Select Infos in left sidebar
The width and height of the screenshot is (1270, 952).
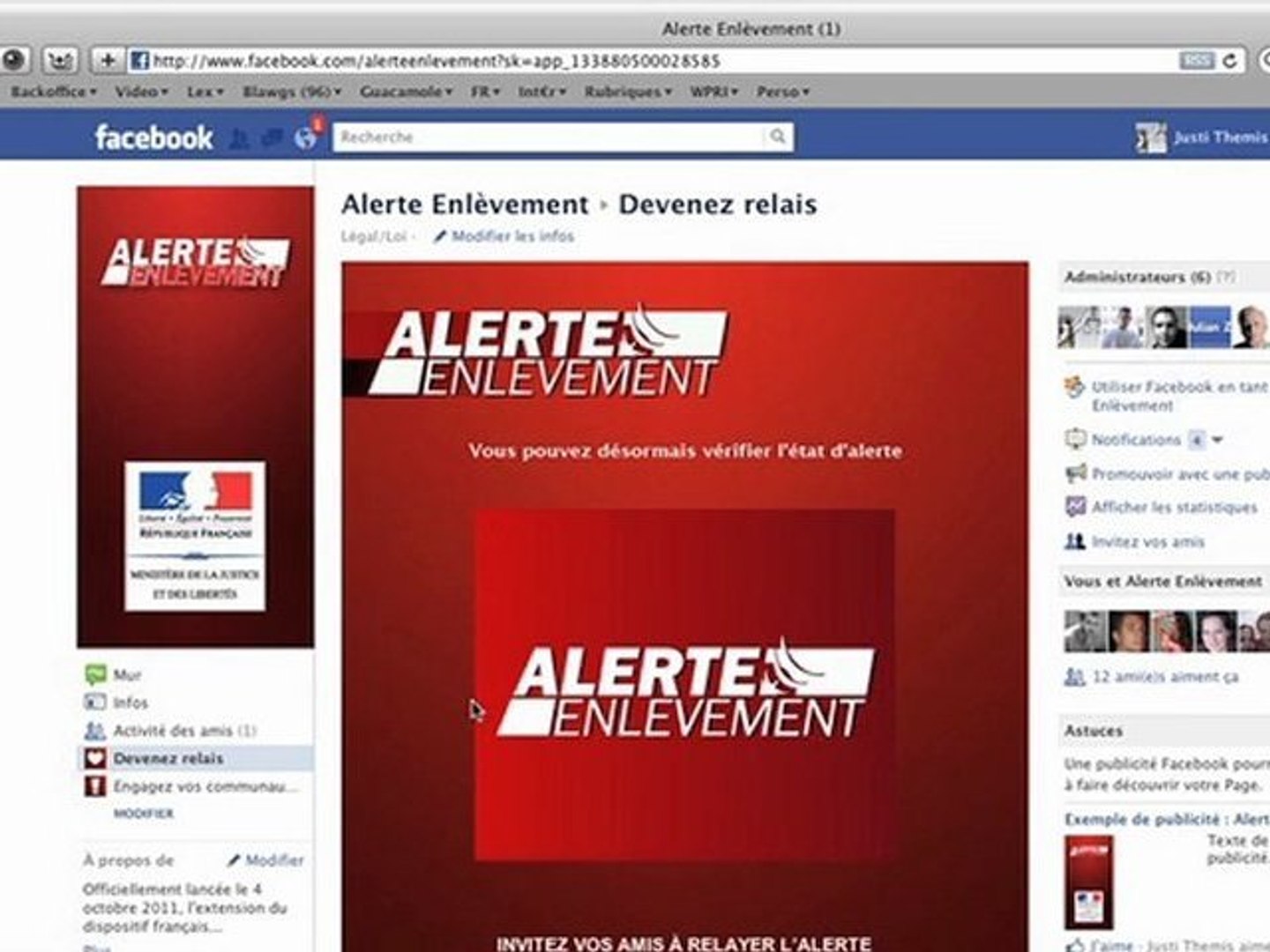tap(131, 703)
